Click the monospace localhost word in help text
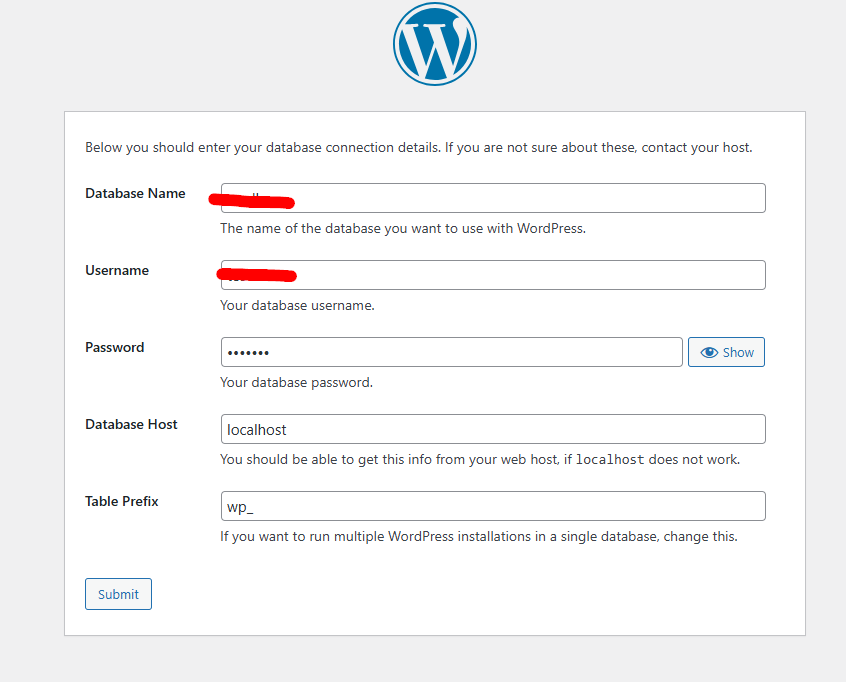This screenshot has height=682, width=846. pyautogui.click(x=613, y=460)
